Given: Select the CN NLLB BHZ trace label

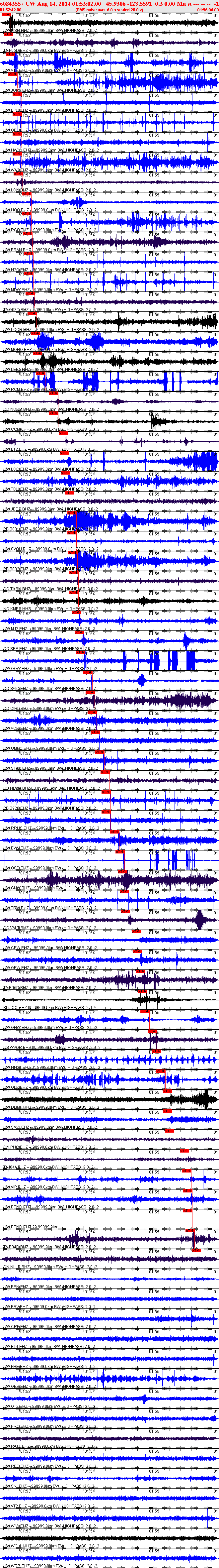Looking at the screenshot, I should pos(49,1267).
